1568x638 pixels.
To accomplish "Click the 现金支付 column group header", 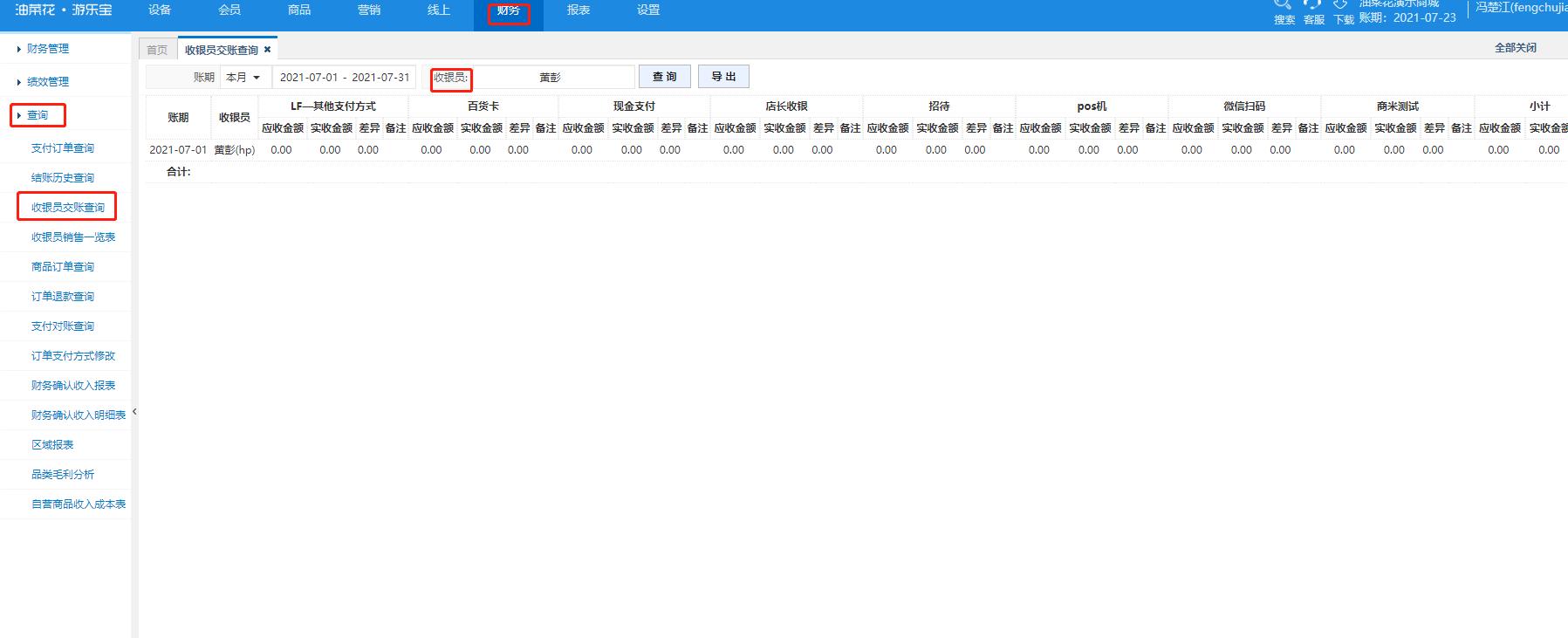I will [634, 106].
